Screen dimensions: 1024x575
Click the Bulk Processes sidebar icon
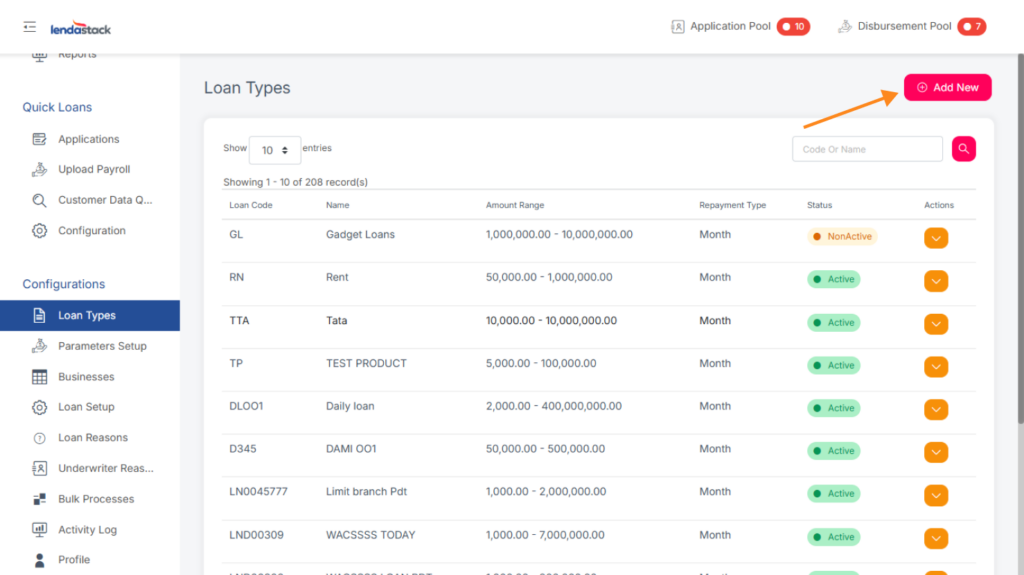pos(40,499)
